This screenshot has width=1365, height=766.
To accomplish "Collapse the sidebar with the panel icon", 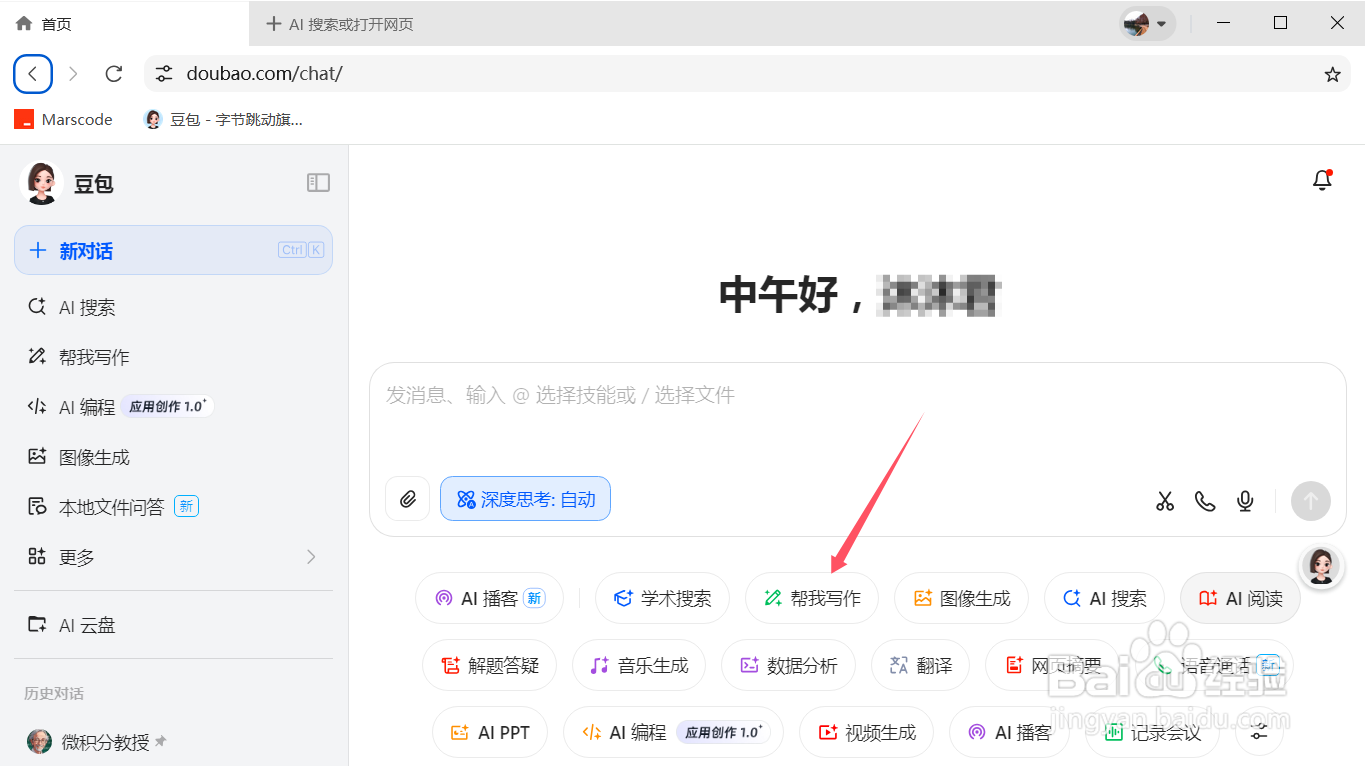I will pos(318,182).
